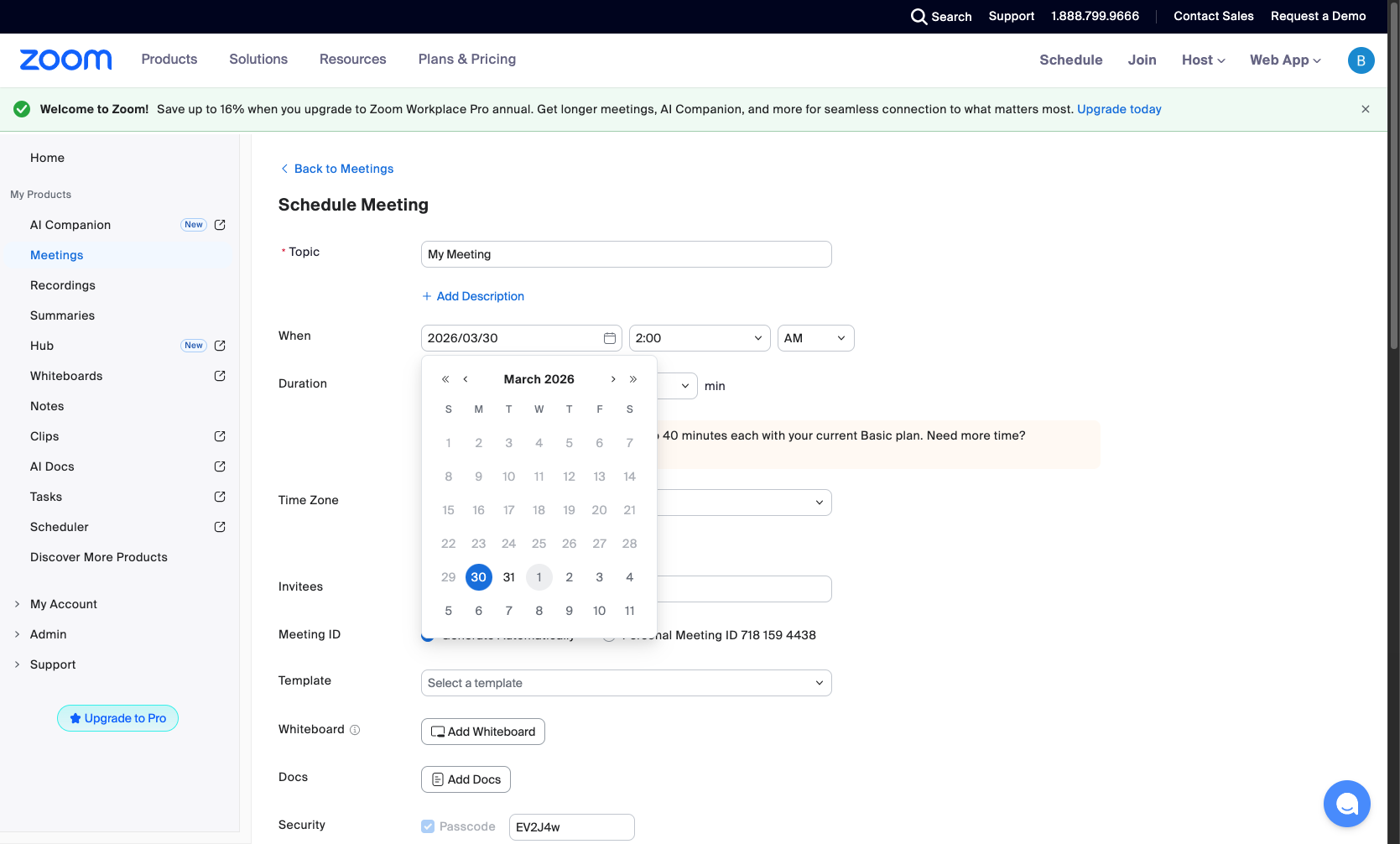Open the AM/PM dropdown

pyautogui.click(x=815, y=338)
